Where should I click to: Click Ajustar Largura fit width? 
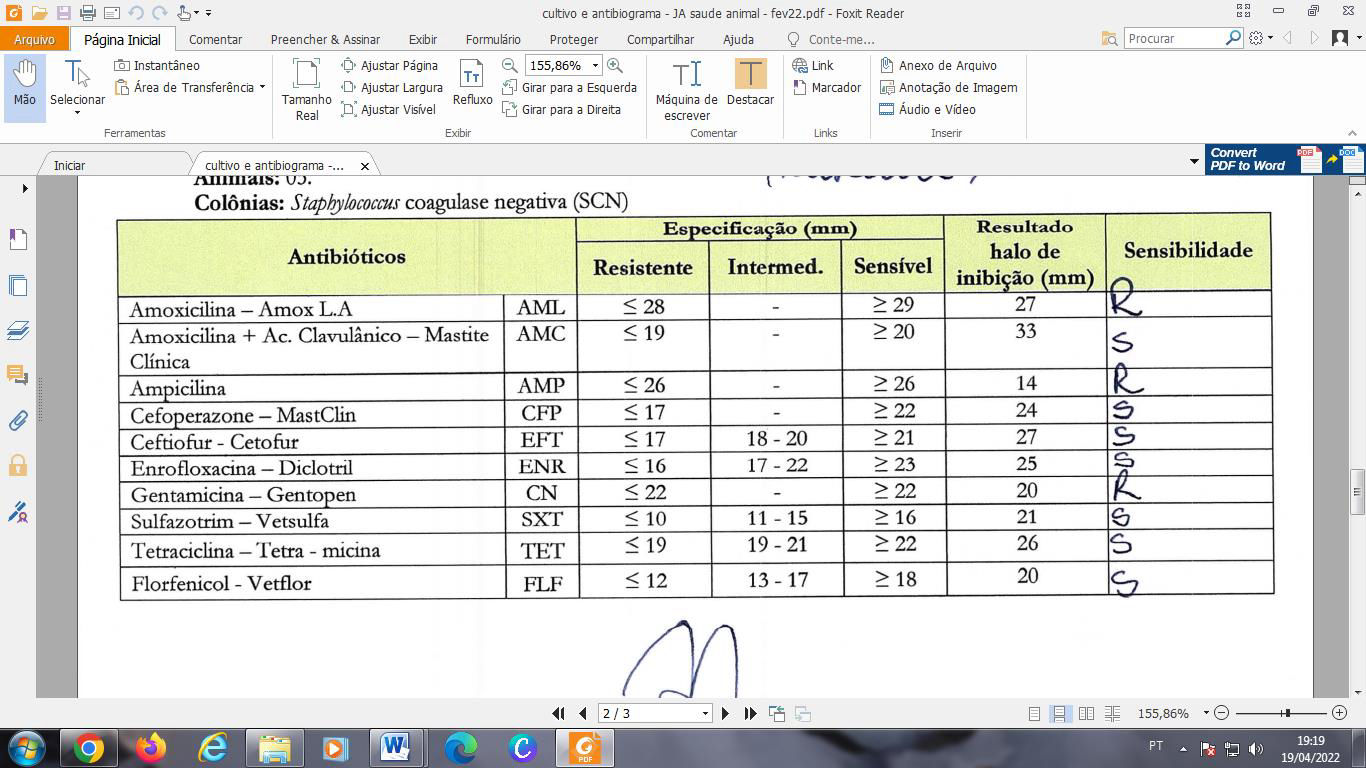coord(392,87)
